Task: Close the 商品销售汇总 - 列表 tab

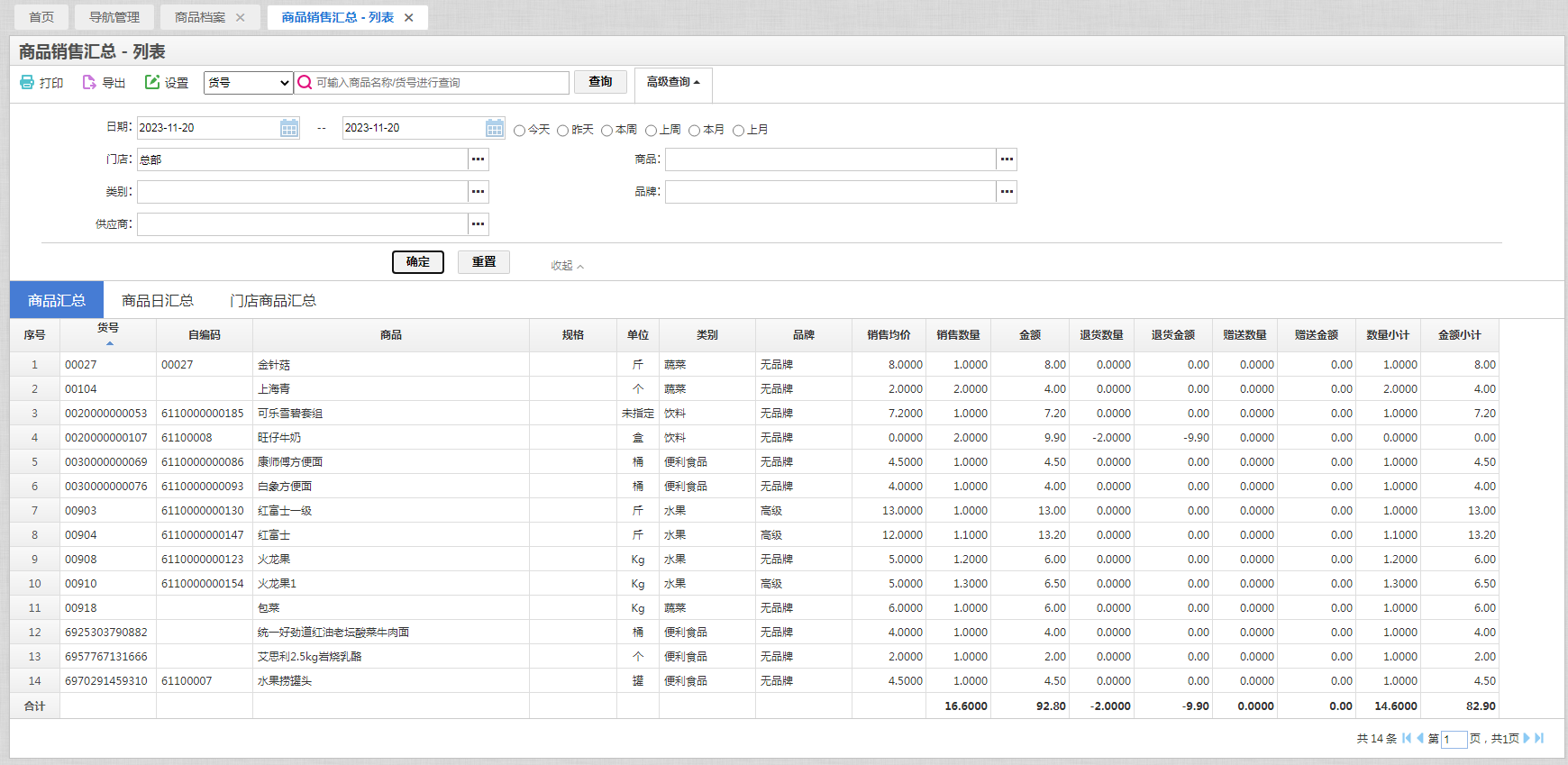Action: click(x=408, y=17)
